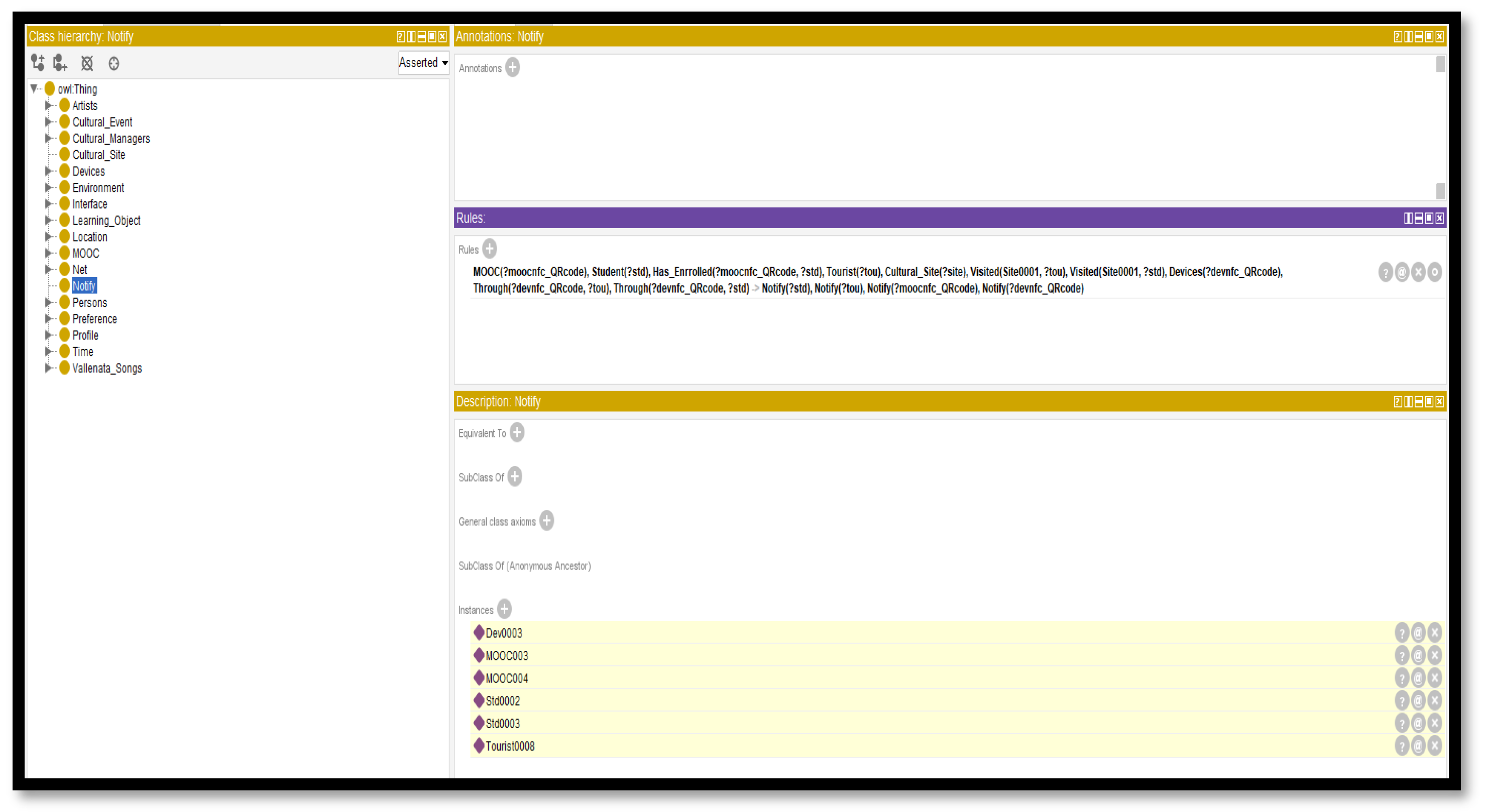Add a new rule with plus icon
Screen dimensions: 1485x812
[x=490, y=249]
